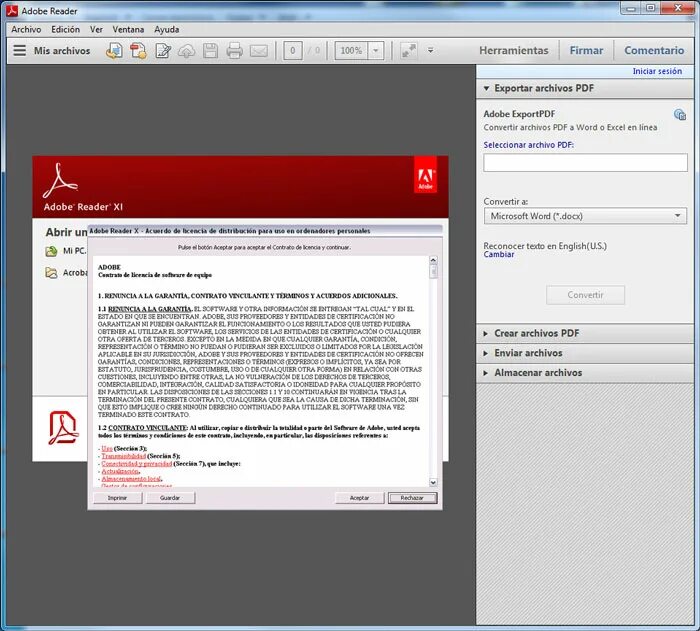Click the edit/sign document toolbar icon
700x631 pixels.
pyautogui.click(x=163, y=50)
